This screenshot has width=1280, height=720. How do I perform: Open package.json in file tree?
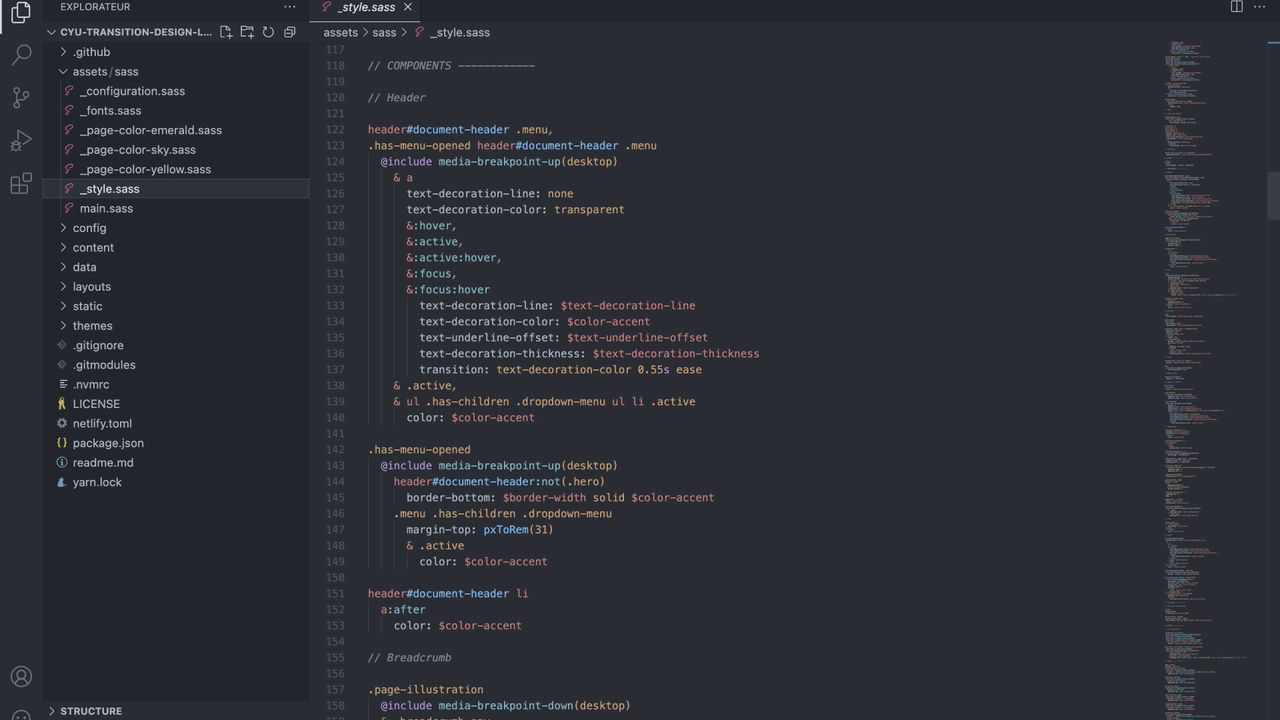108,443
